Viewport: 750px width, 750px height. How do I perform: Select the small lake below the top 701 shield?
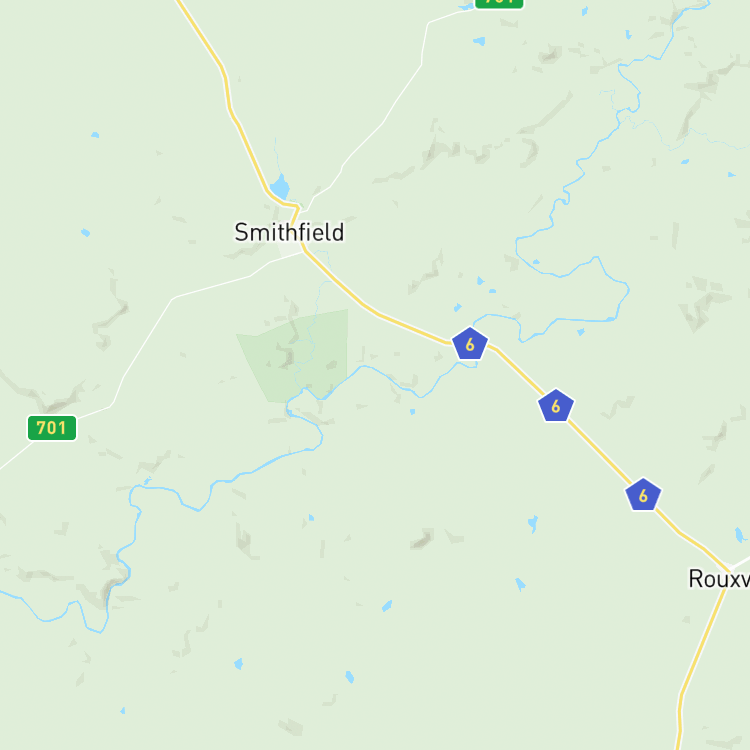[x=479, y=41]
